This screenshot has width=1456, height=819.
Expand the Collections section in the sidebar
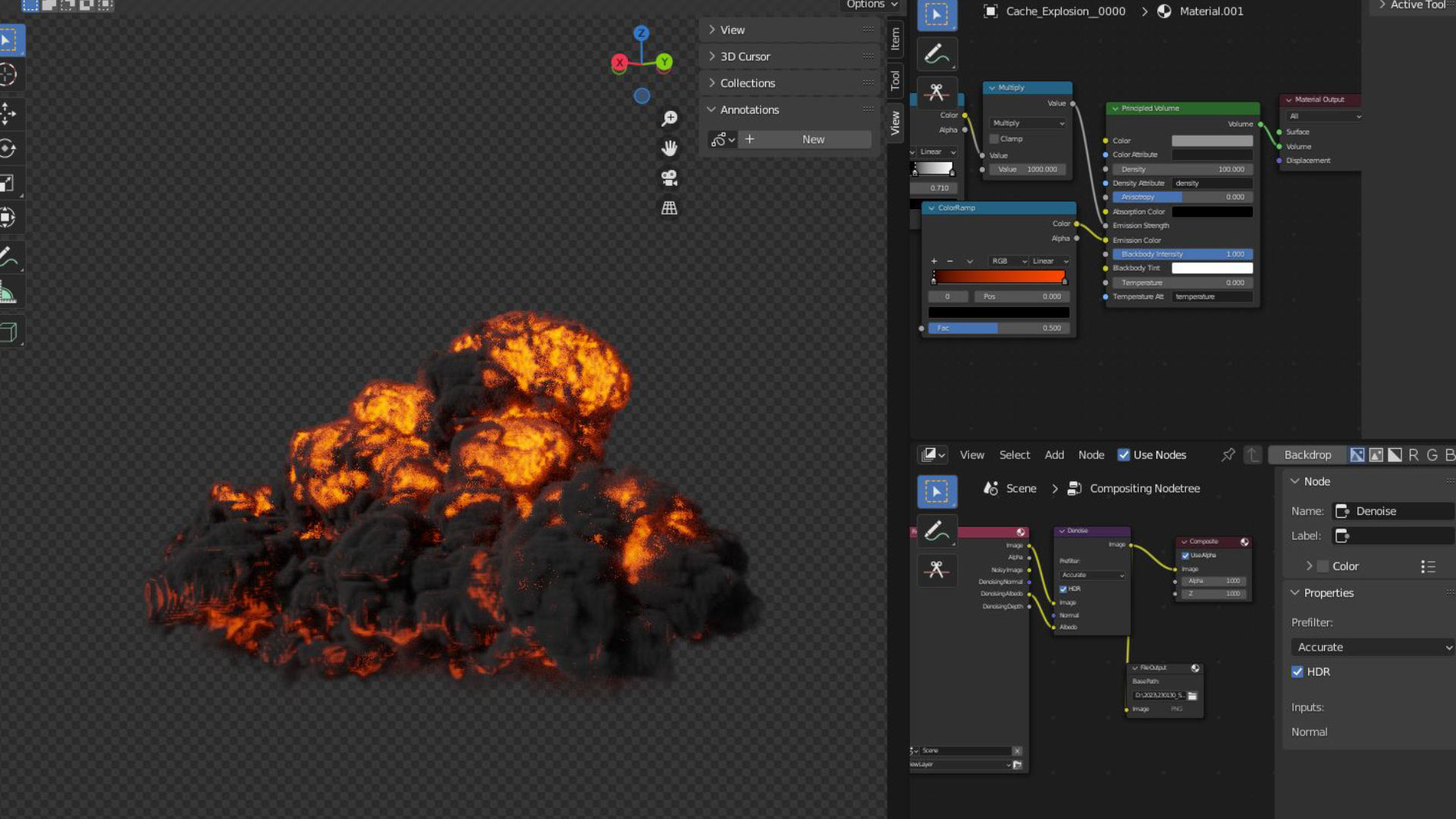[x=747, y=83]
